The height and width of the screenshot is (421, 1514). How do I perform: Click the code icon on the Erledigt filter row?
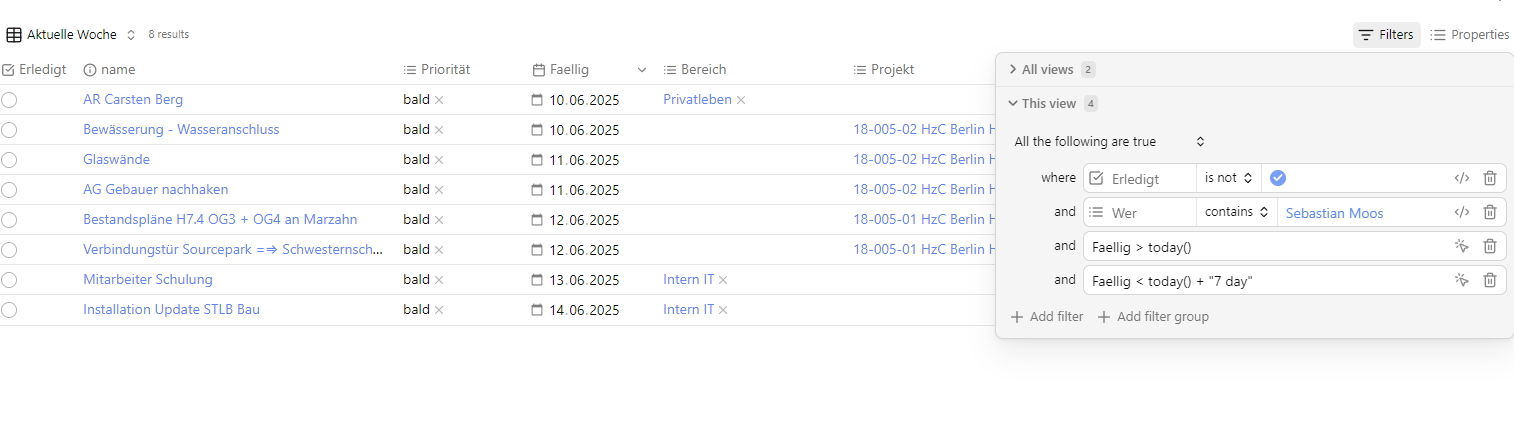click(1461, 178)
